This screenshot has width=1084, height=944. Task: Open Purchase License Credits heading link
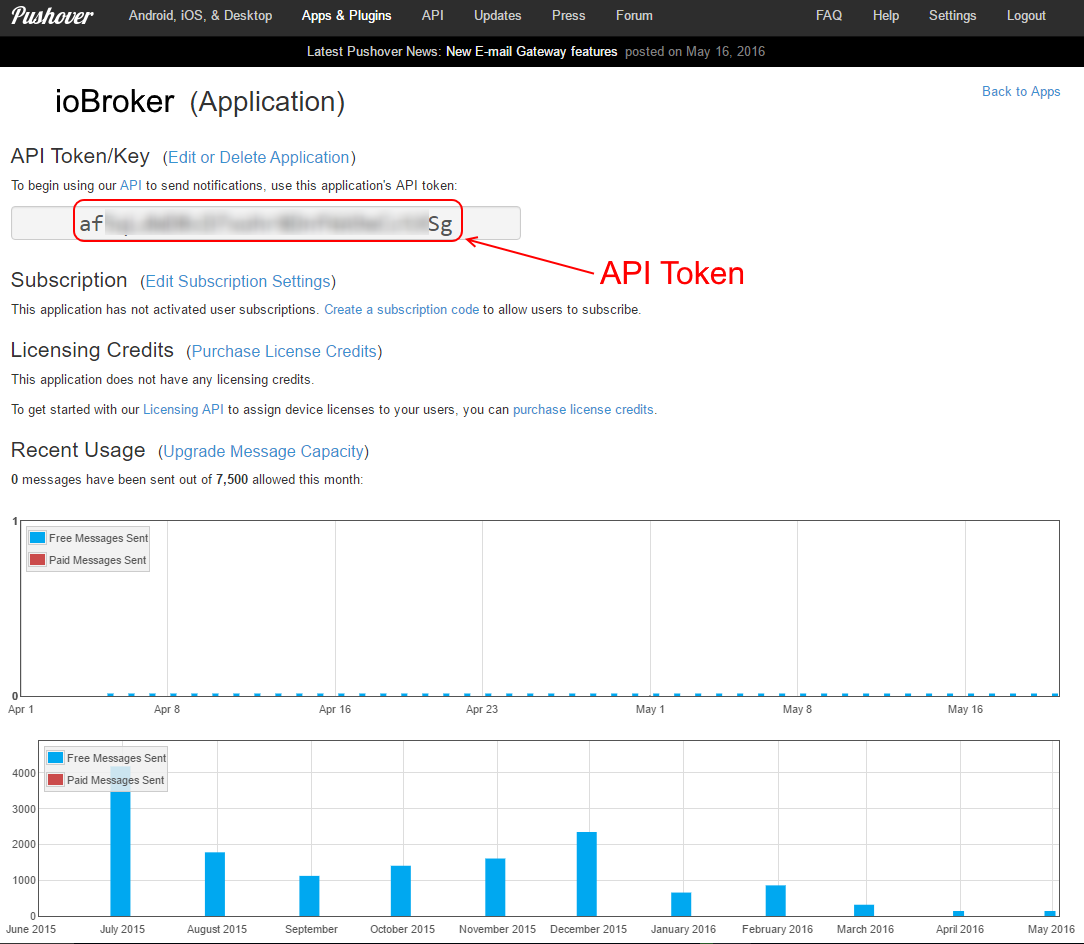pyautogui.click(x=284, y=351)
